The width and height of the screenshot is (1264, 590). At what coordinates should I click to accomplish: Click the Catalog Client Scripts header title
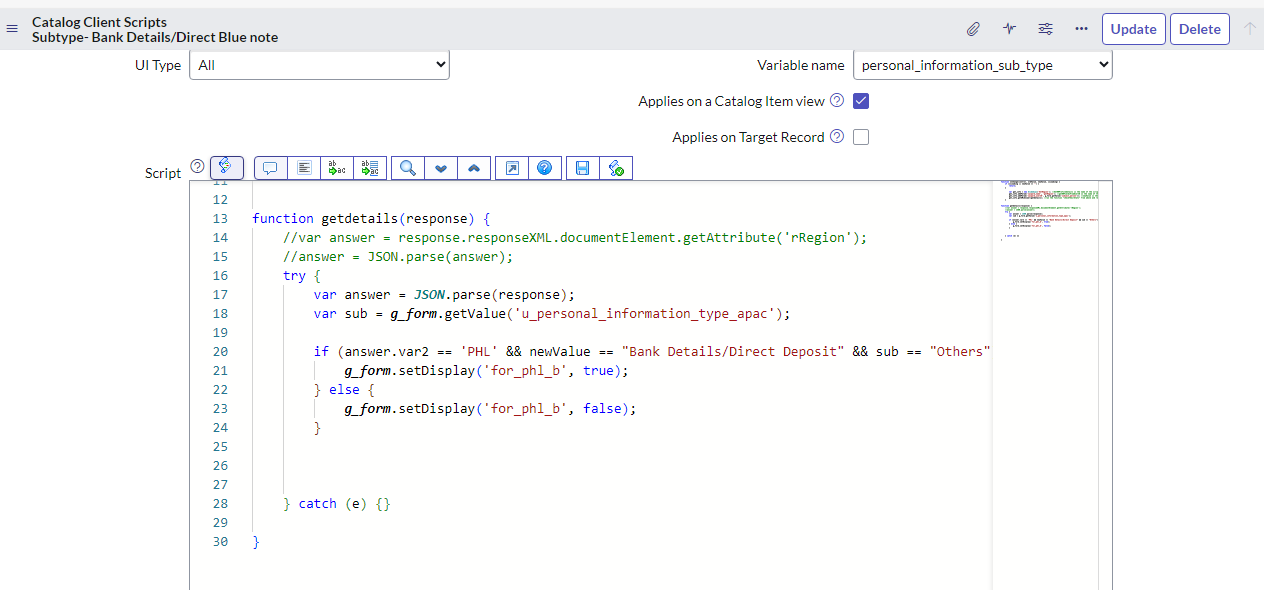click(x=100, y=21)
